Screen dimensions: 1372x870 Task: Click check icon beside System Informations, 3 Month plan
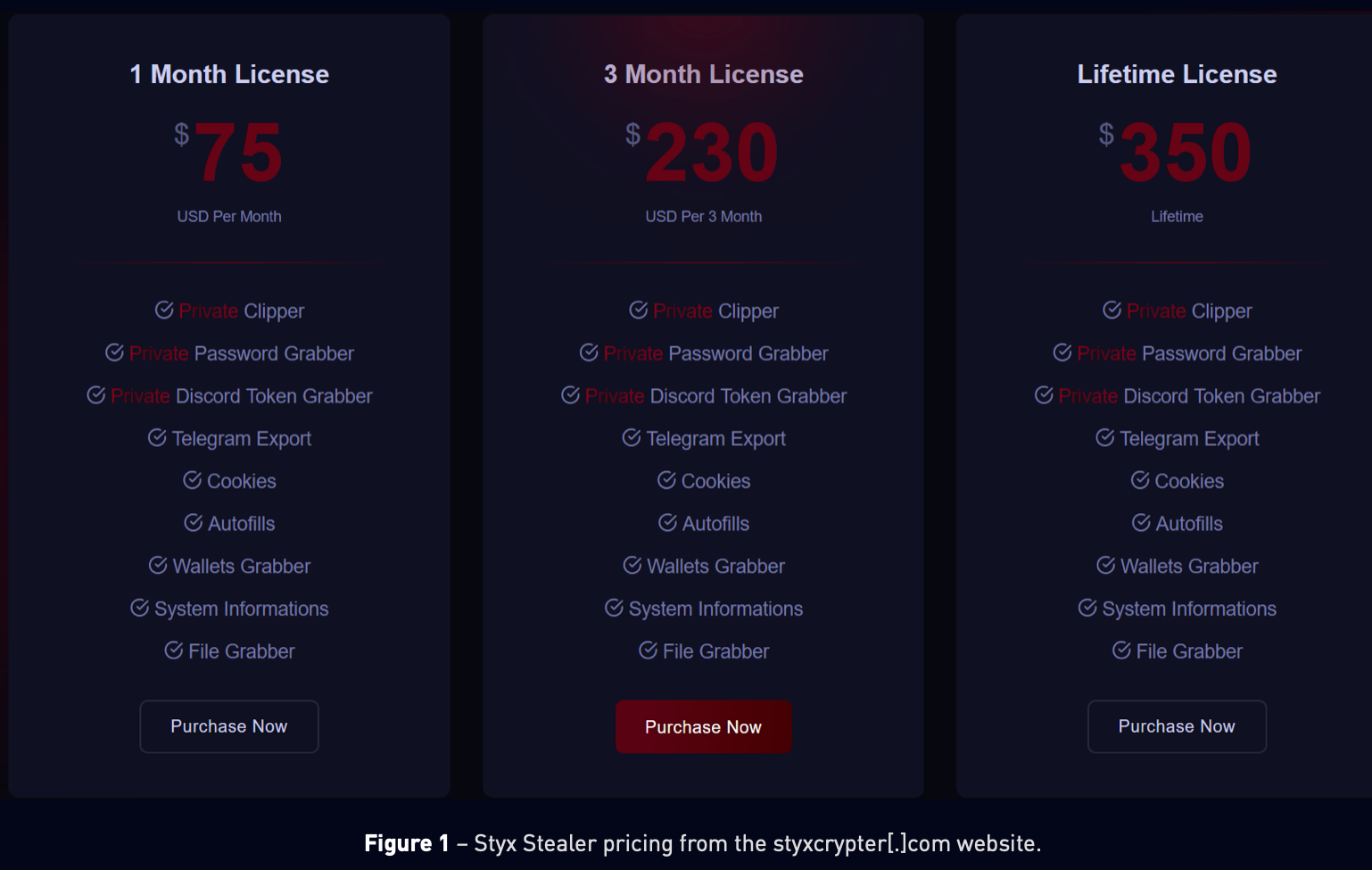(x=614, y=608)
